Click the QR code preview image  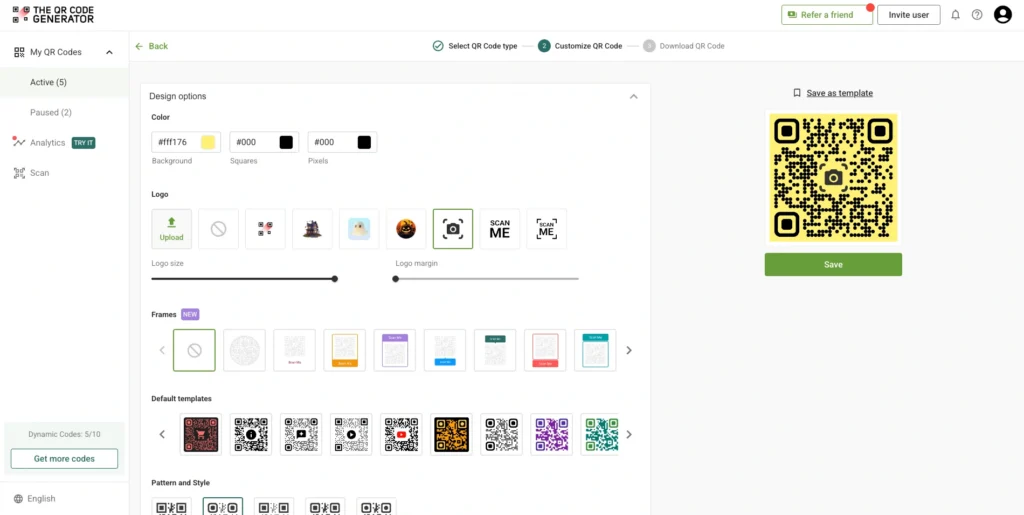click(x=833, y=178)
